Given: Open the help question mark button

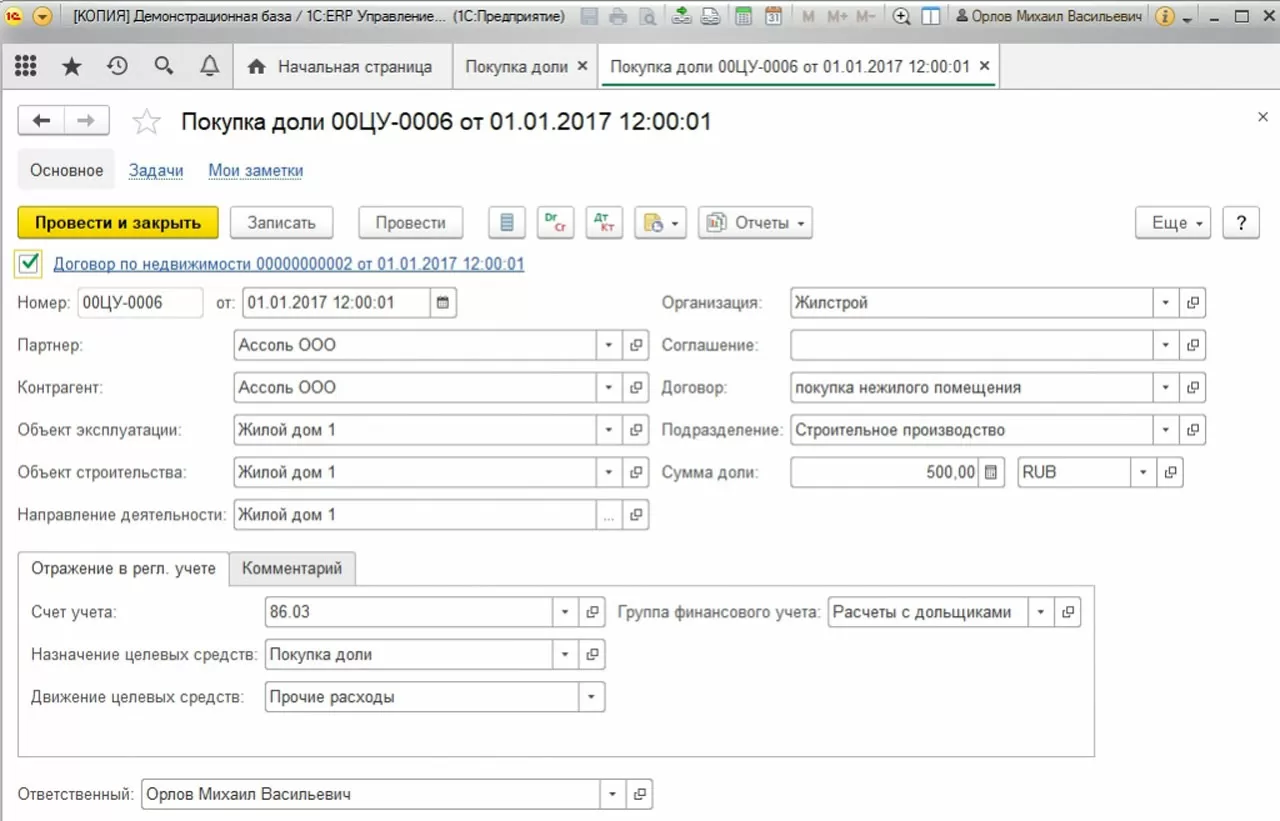Looking at the screenshot, I should pyautogui.click(x=1241, y=223).
